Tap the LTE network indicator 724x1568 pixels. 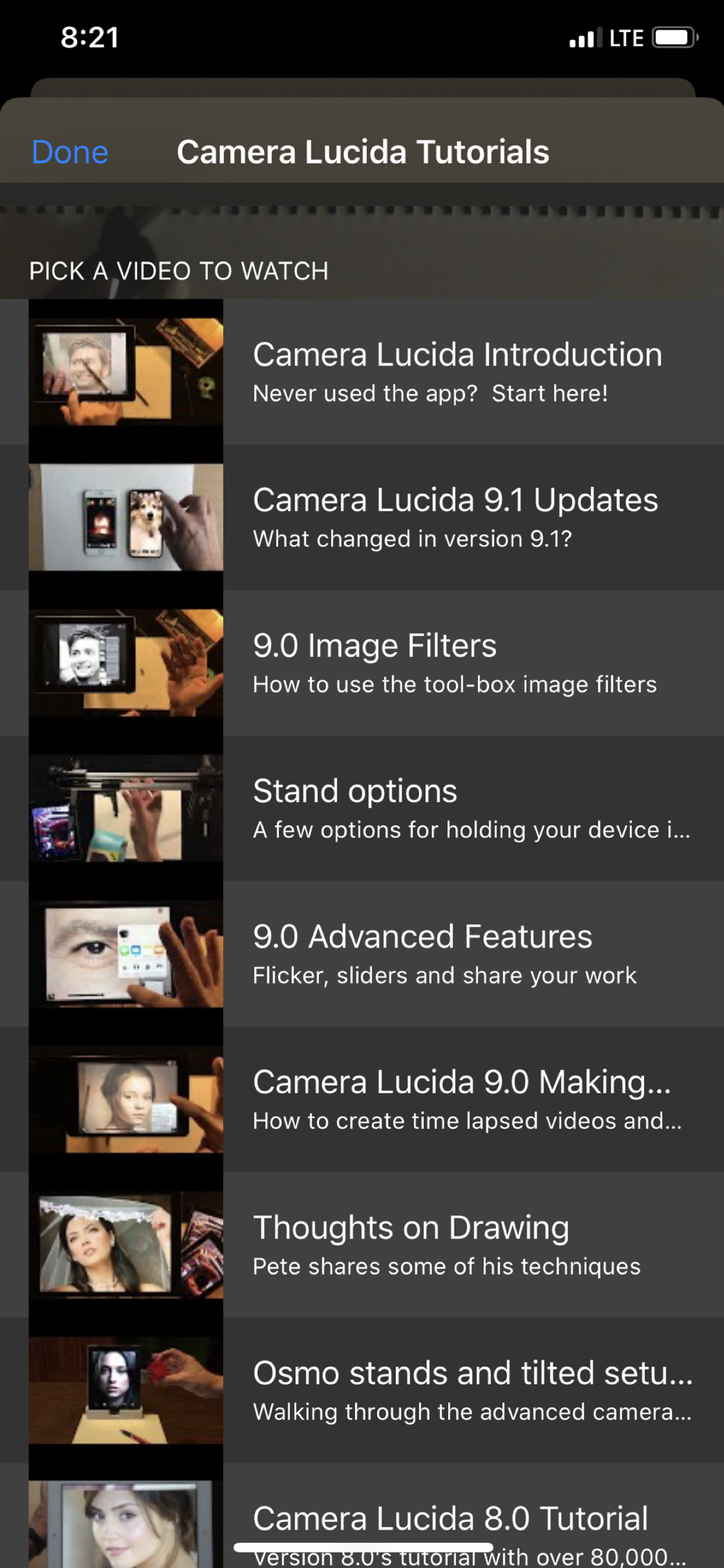point(626,38)
